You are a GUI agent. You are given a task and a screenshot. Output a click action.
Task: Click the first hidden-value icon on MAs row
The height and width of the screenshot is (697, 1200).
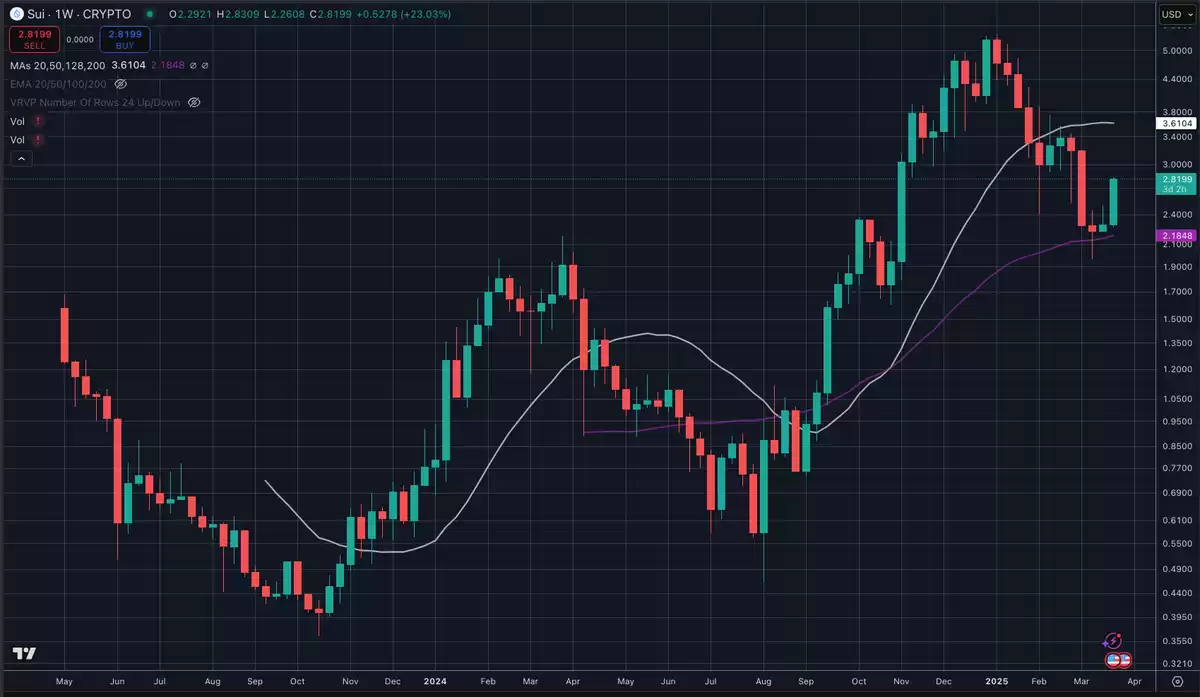191,65
